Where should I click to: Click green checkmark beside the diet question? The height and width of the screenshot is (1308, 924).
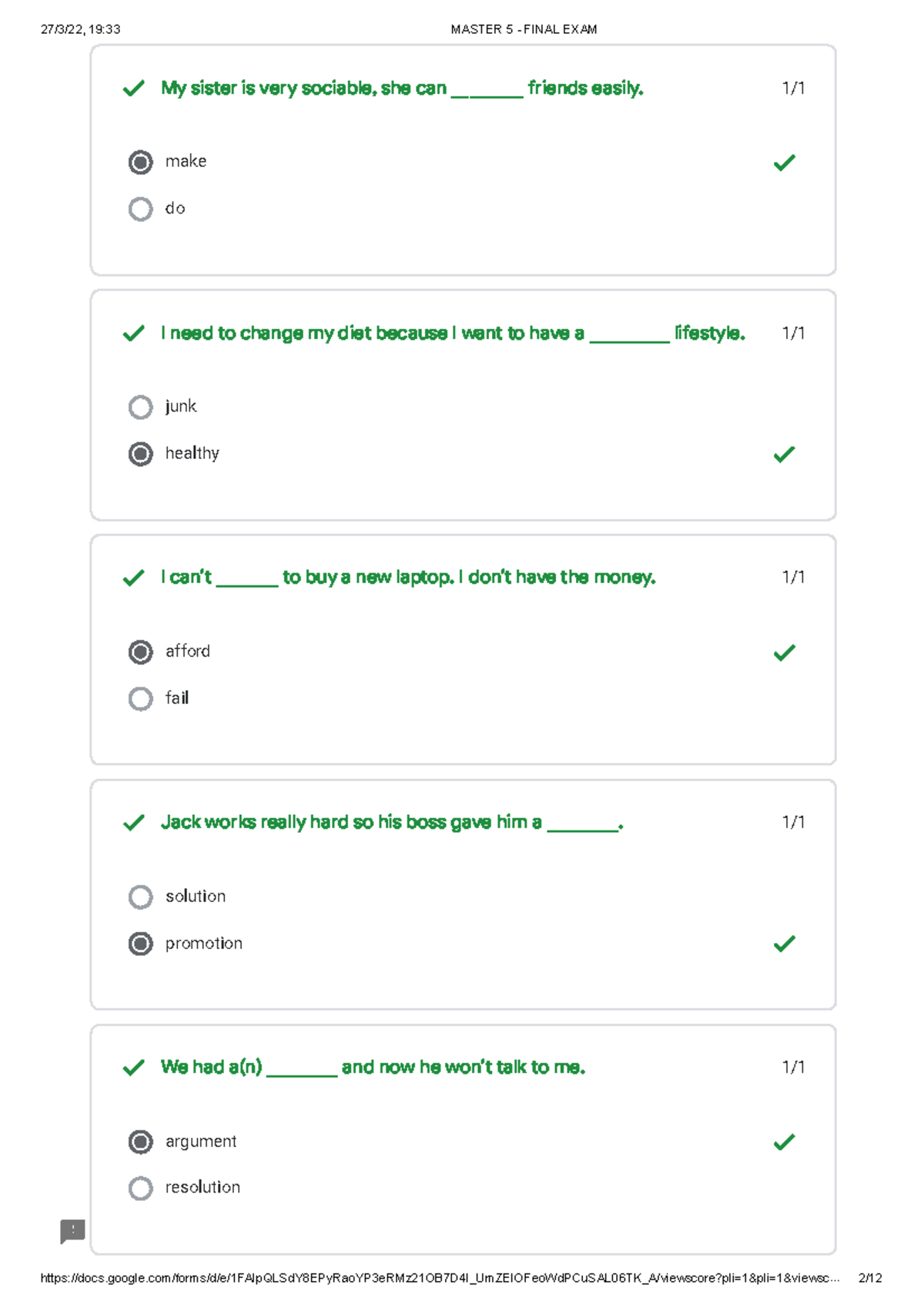click(134, 334)
